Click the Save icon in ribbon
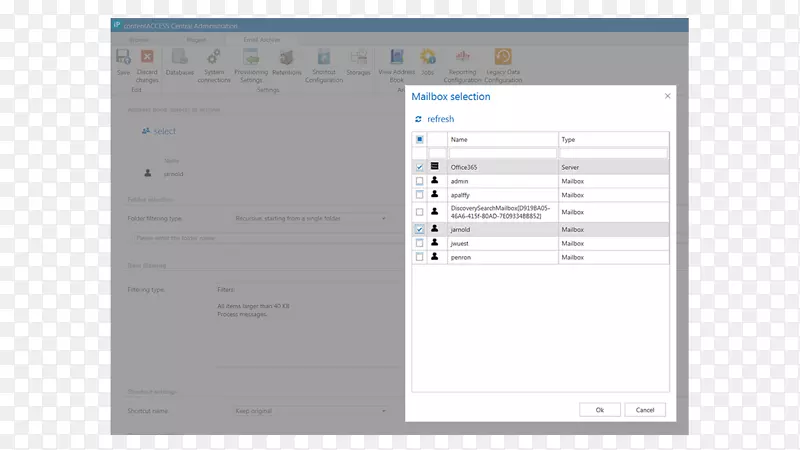The image size is (800, 450). 123,57
